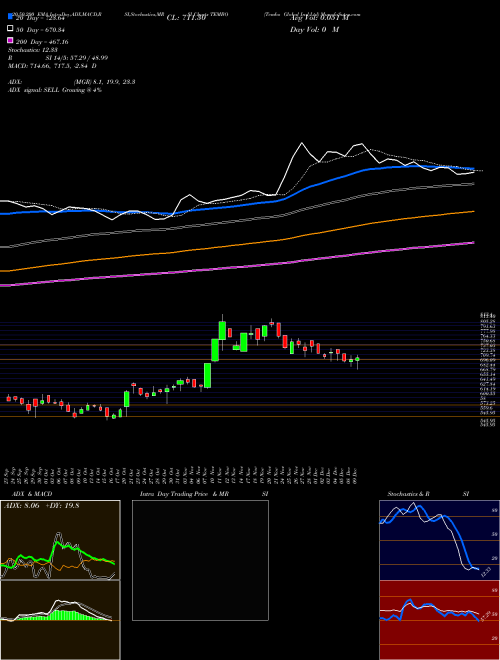This screenshot has width=500, height=660.
Task: Open the blue Stochastics chart panel
Action: point(439,540)
